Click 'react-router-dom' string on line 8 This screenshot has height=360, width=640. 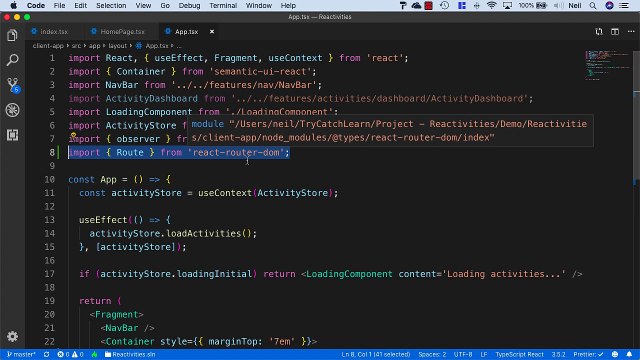point(236,153)
